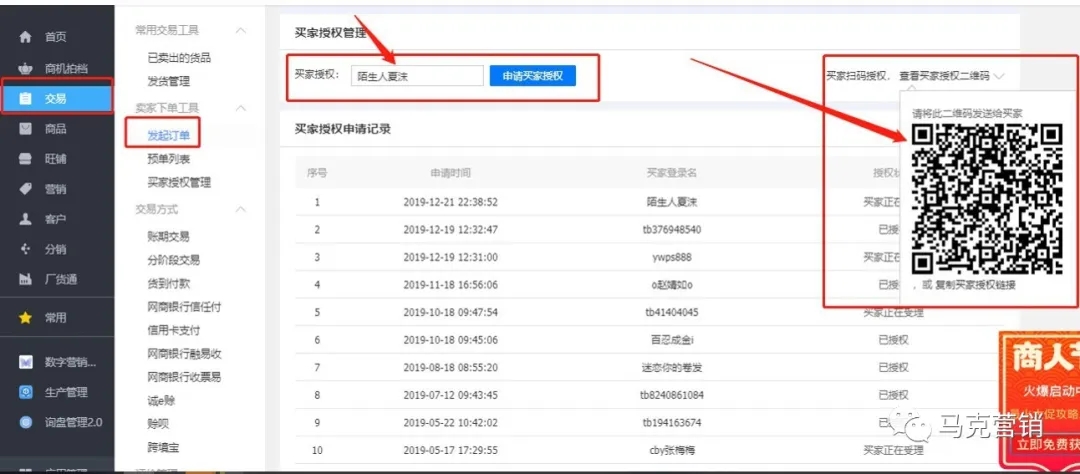Open the 客户 person icon
The image size is (1080, 474).
coord(26,219)
